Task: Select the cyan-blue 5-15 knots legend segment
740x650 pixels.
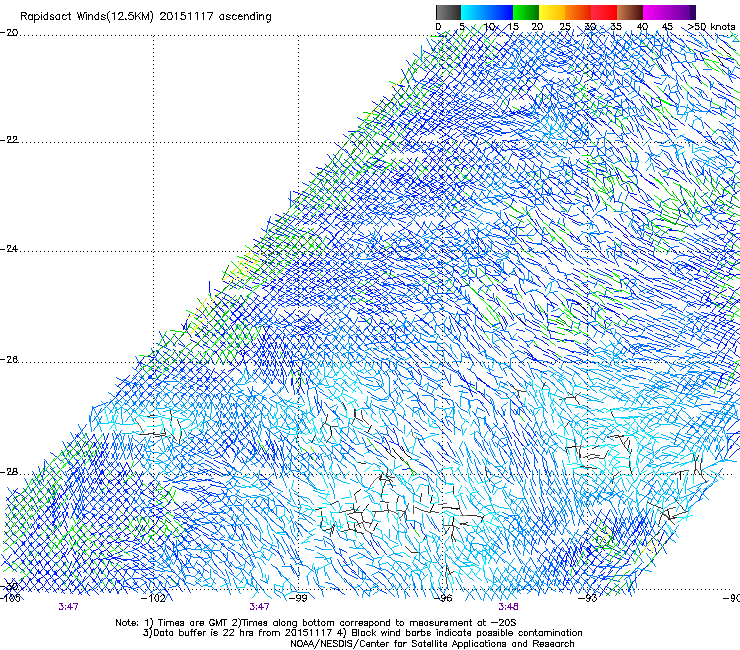Action: click(487, 12)
